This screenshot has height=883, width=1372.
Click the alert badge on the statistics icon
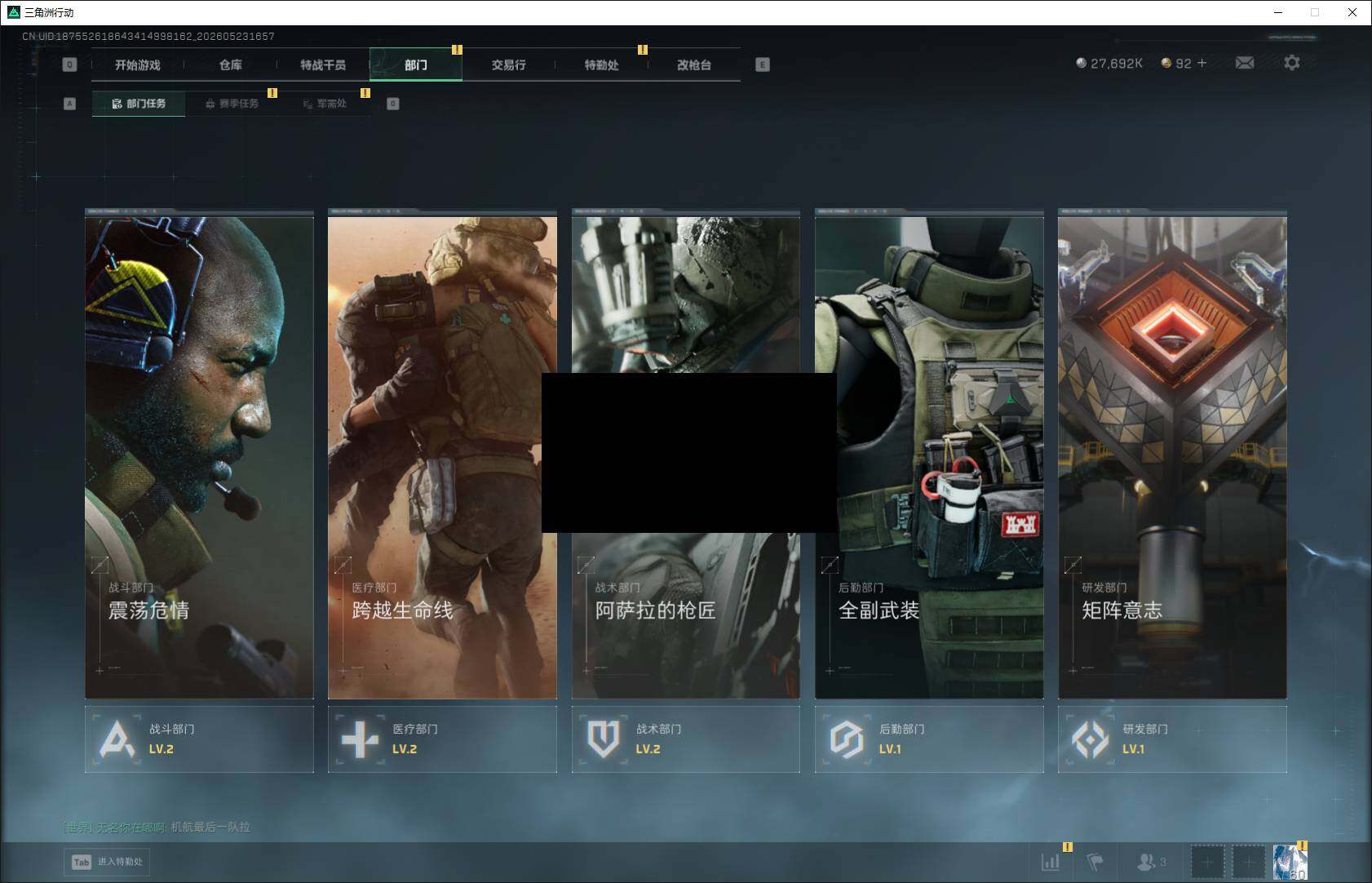click(x=1068, y=847)
